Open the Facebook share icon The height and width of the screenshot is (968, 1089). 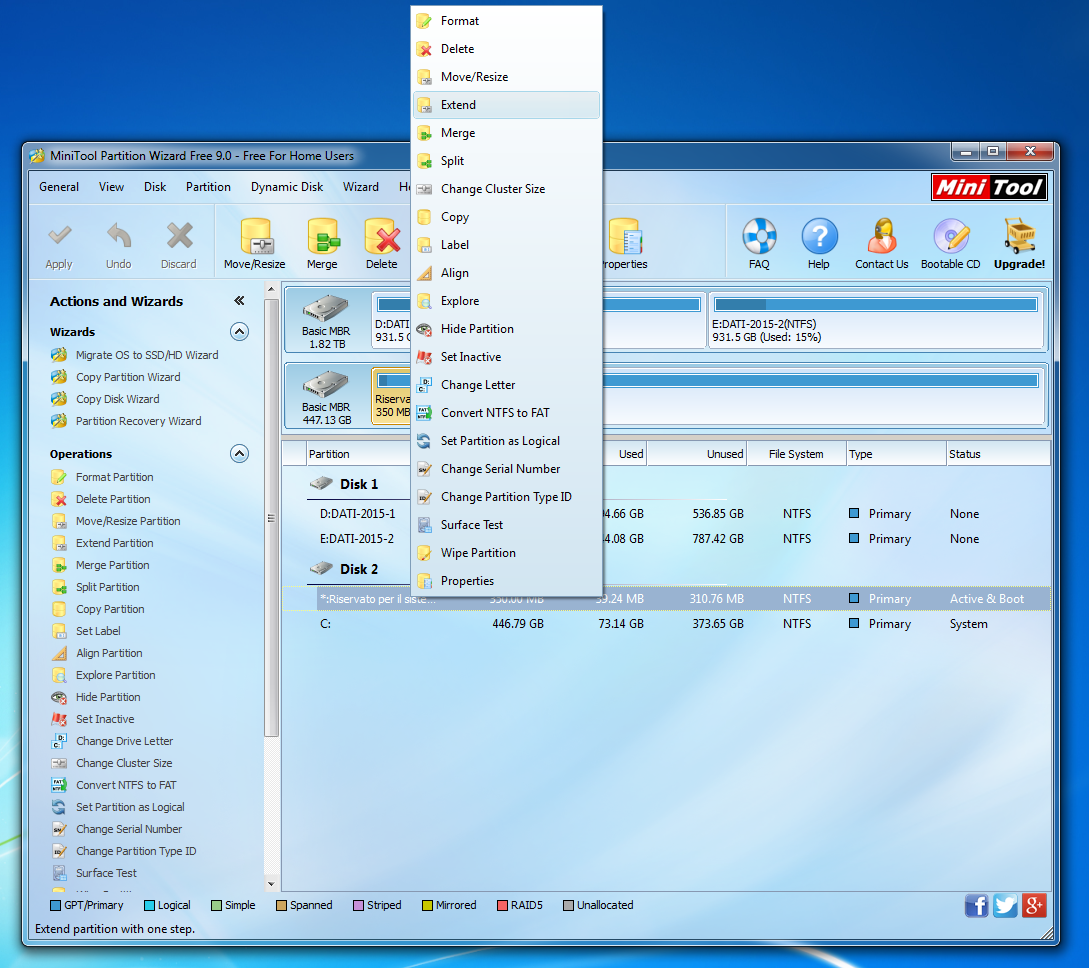point(976,906)
